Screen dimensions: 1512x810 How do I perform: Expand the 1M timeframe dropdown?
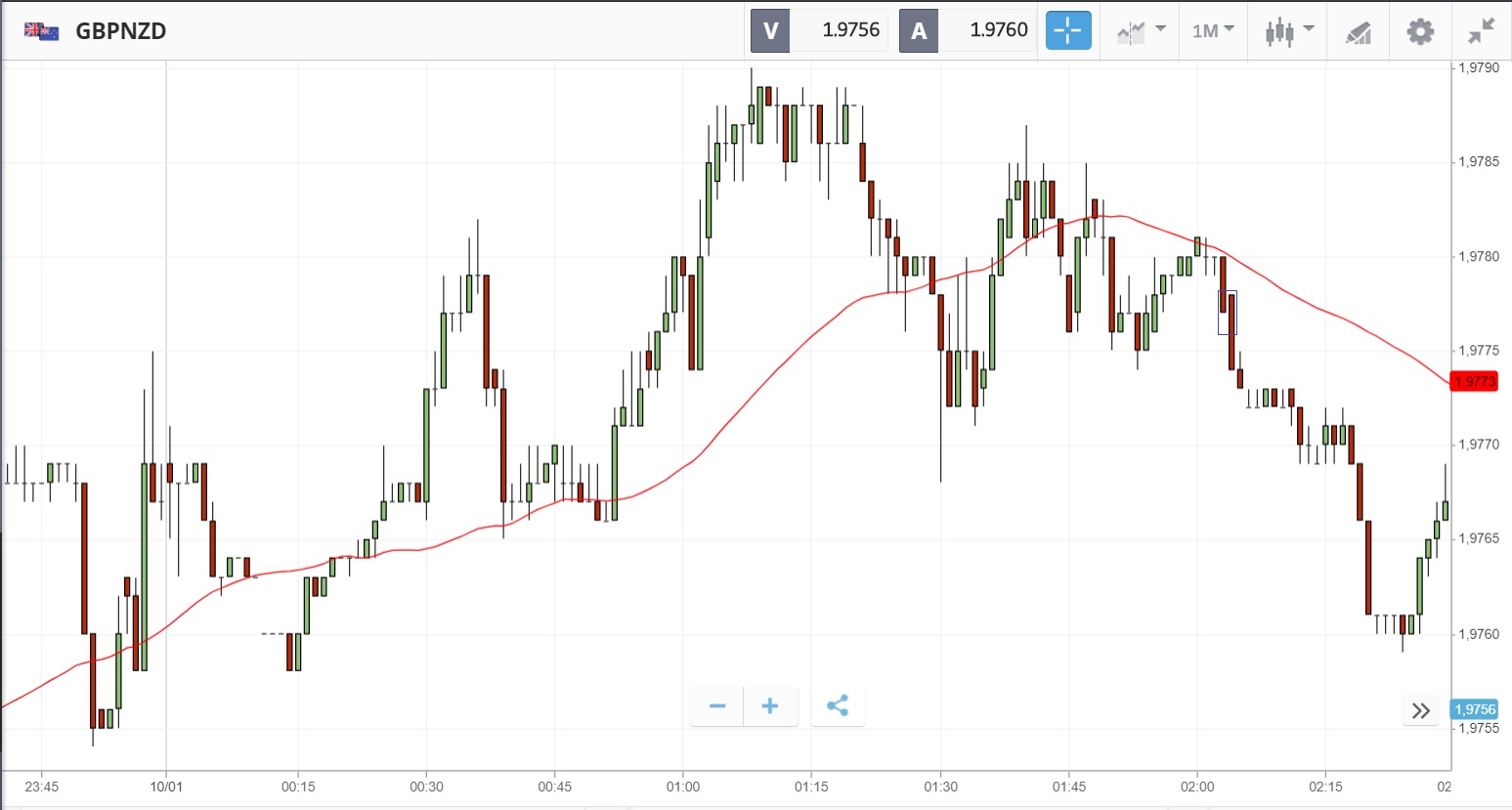coord(1213,30)
